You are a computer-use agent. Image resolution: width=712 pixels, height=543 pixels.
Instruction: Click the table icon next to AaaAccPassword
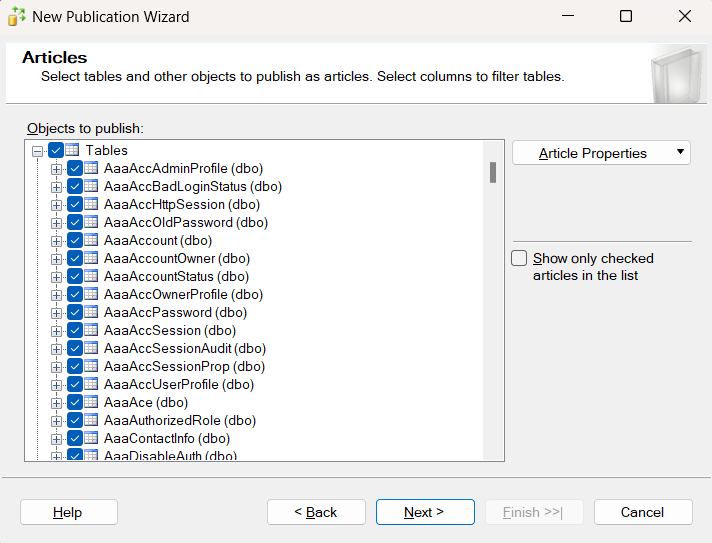(91, 312)
